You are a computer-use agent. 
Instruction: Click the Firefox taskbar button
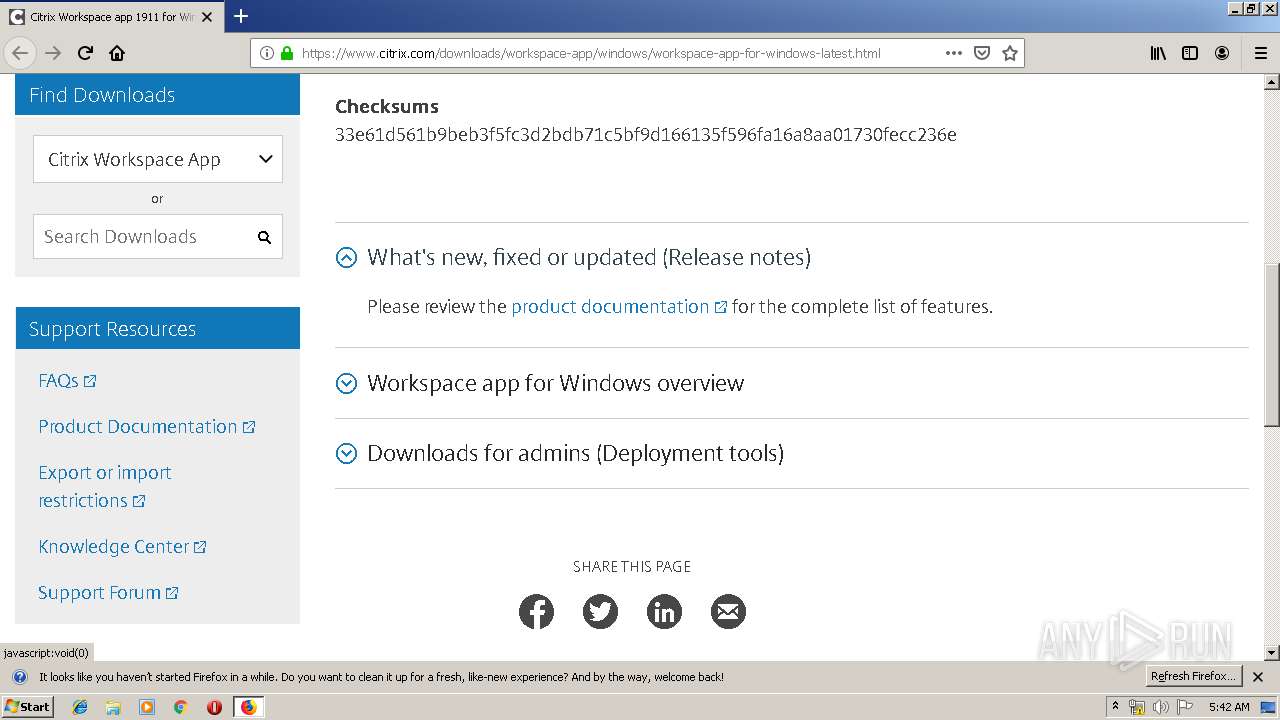pyautogui.click(x=248, y=707)
